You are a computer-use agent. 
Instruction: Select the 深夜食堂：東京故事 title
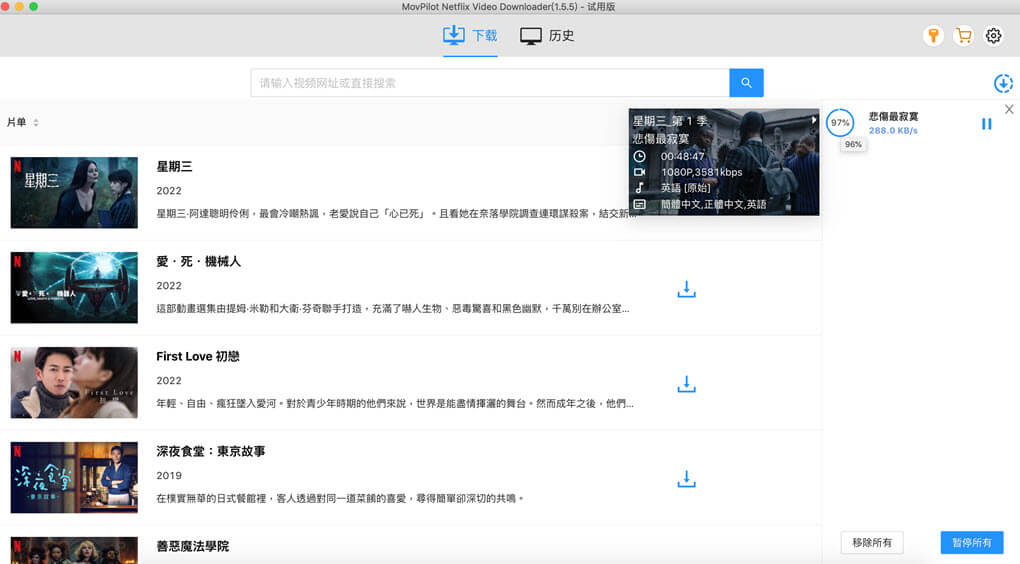211,451
